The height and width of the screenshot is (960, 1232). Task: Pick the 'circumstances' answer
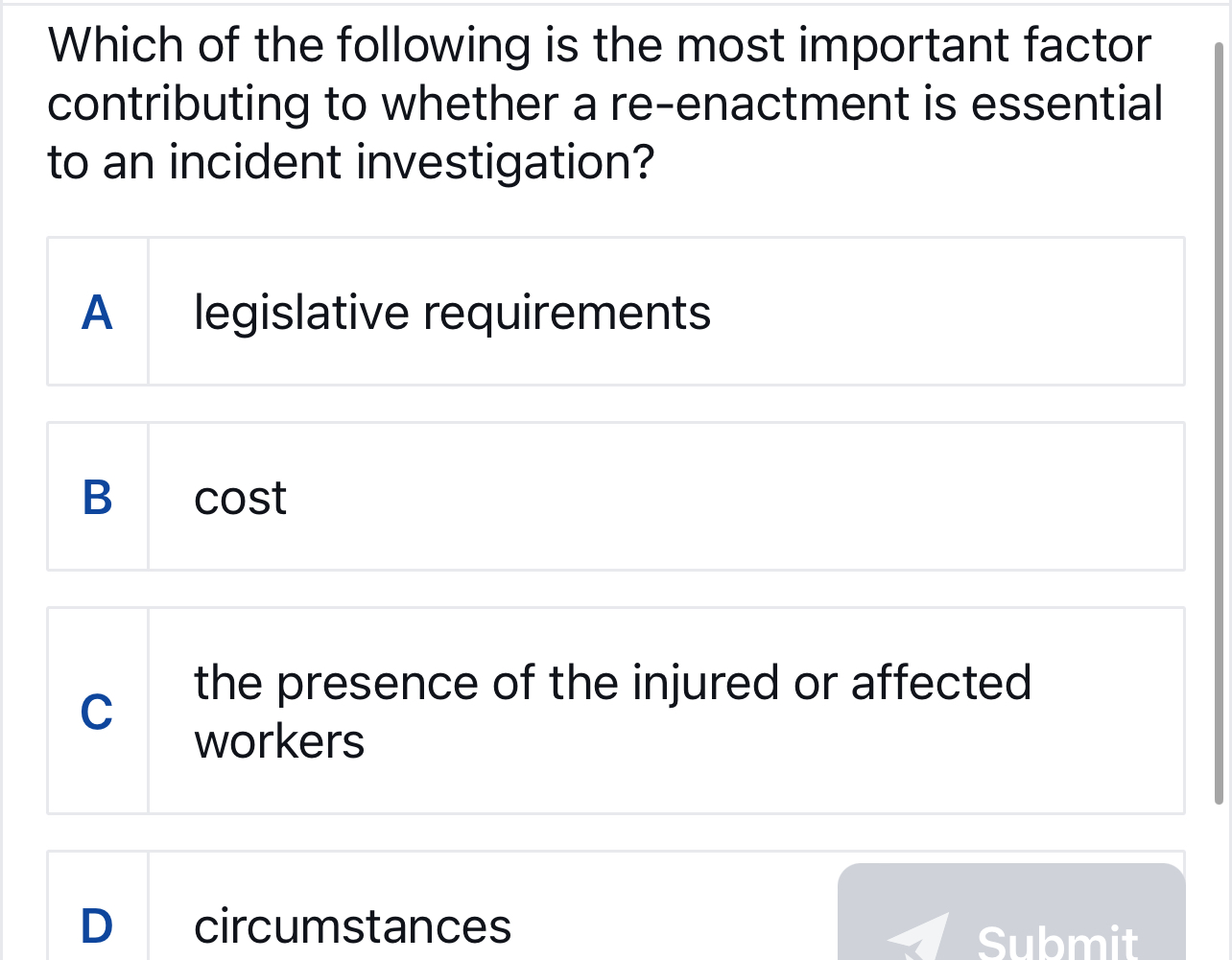pyautogui.click(x=353, y=925)
